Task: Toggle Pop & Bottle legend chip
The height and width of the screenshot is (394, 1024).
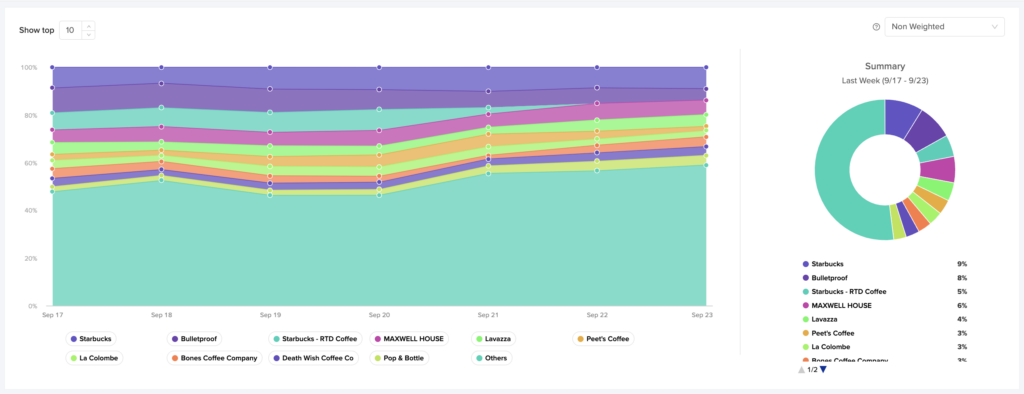Action: click(398, 358)
